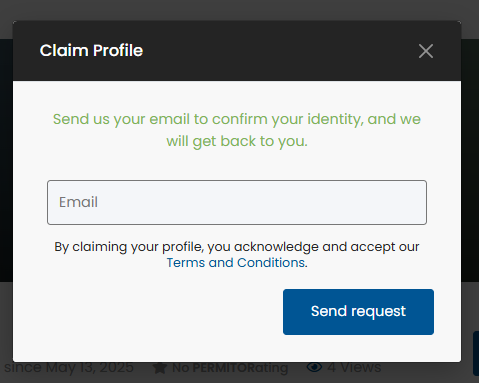Click the star icon beside No PERMITORating
The width and height of the screenshot is (479, 383).
[x=160, y=368]
